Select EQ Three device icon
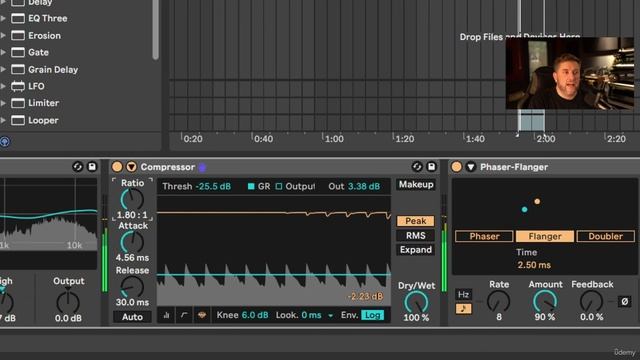Screen dimensions: 640x360 [x=18, y=18]
